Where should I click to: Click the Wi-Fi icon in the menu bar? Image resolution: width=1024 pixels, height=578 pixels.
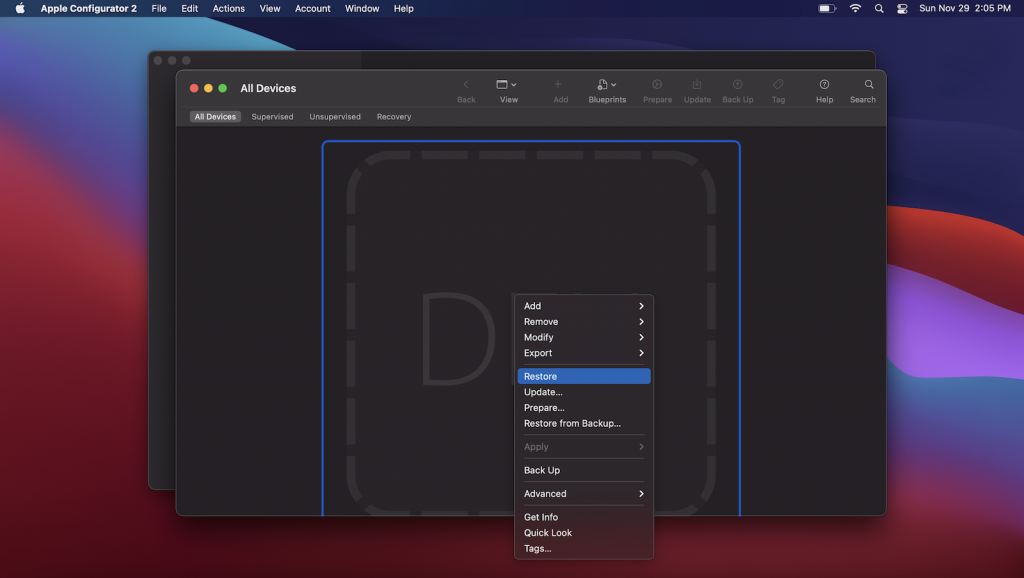coord(855,8)
